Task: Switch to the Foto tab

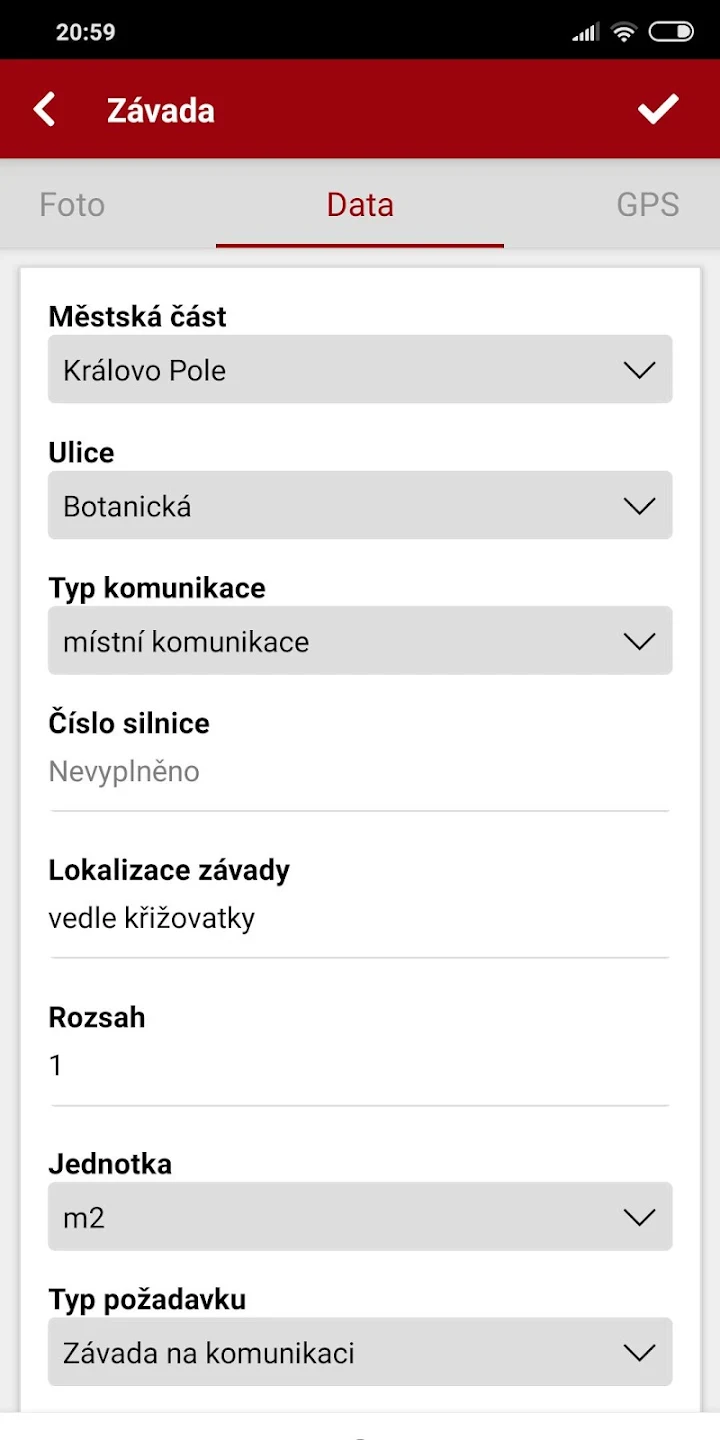Action: click(72, 204)
